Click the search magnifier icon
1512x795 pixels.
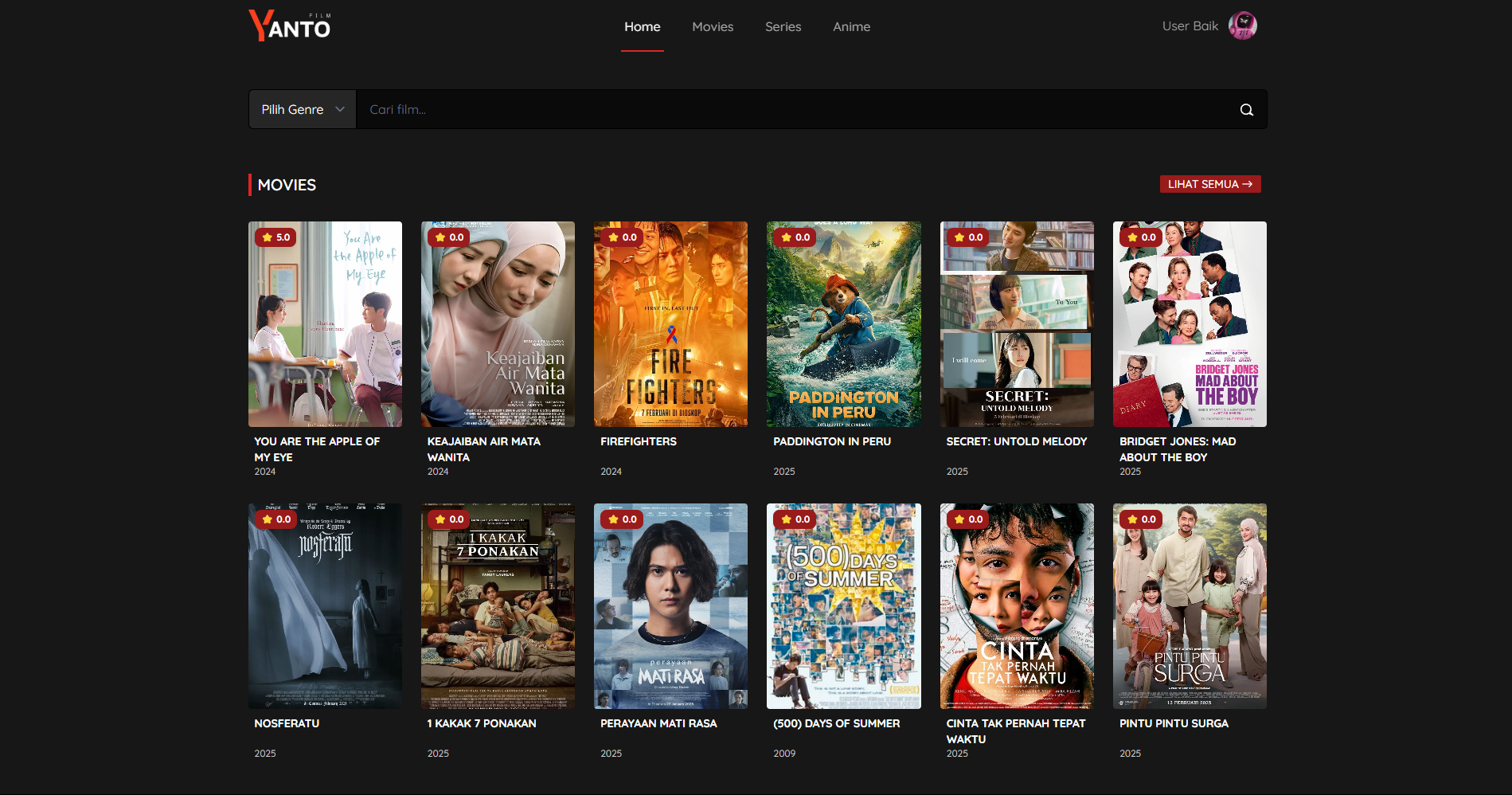click(x=1246, y=110)
